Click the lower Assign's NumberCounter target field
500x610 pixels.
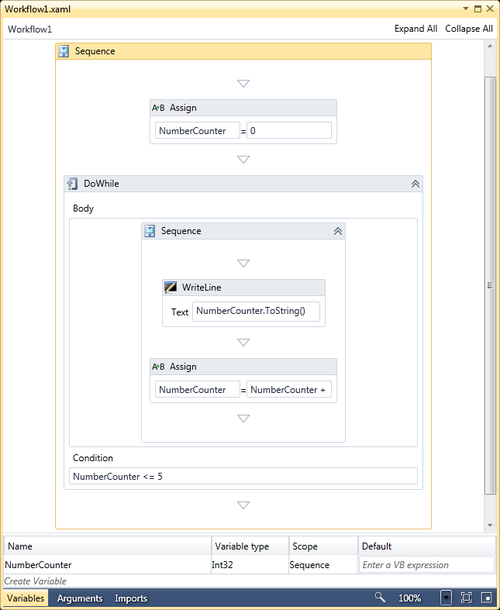click(x=197, y=389)
